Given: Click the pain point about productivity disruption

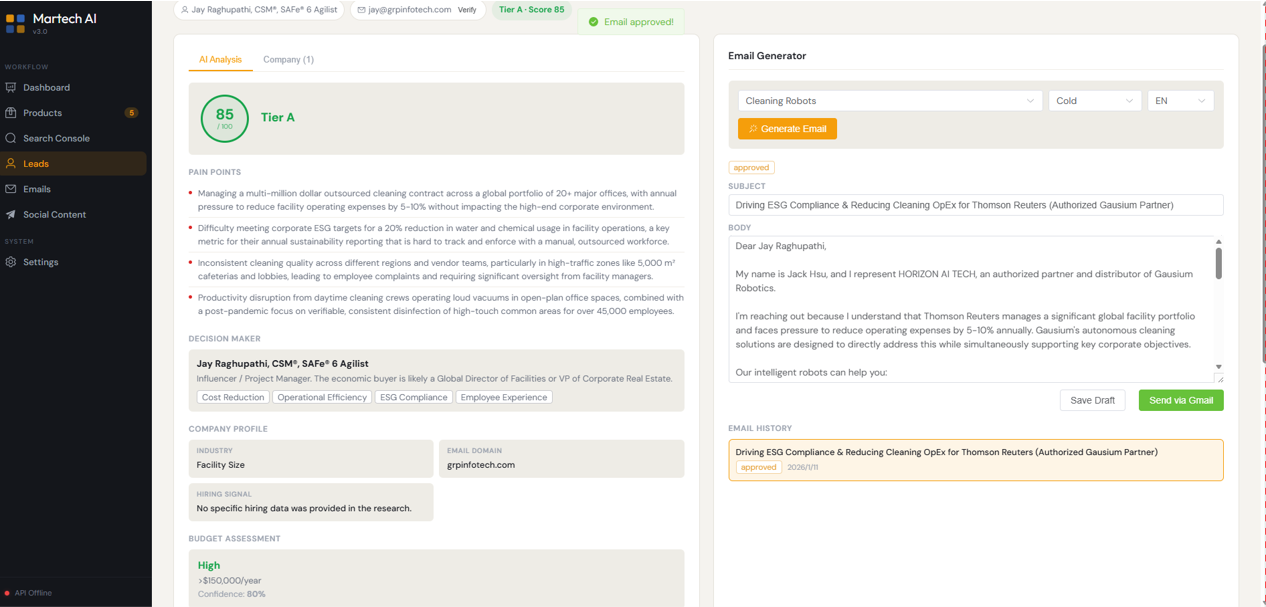Looking at the screenshot, I should pos(437,304).
